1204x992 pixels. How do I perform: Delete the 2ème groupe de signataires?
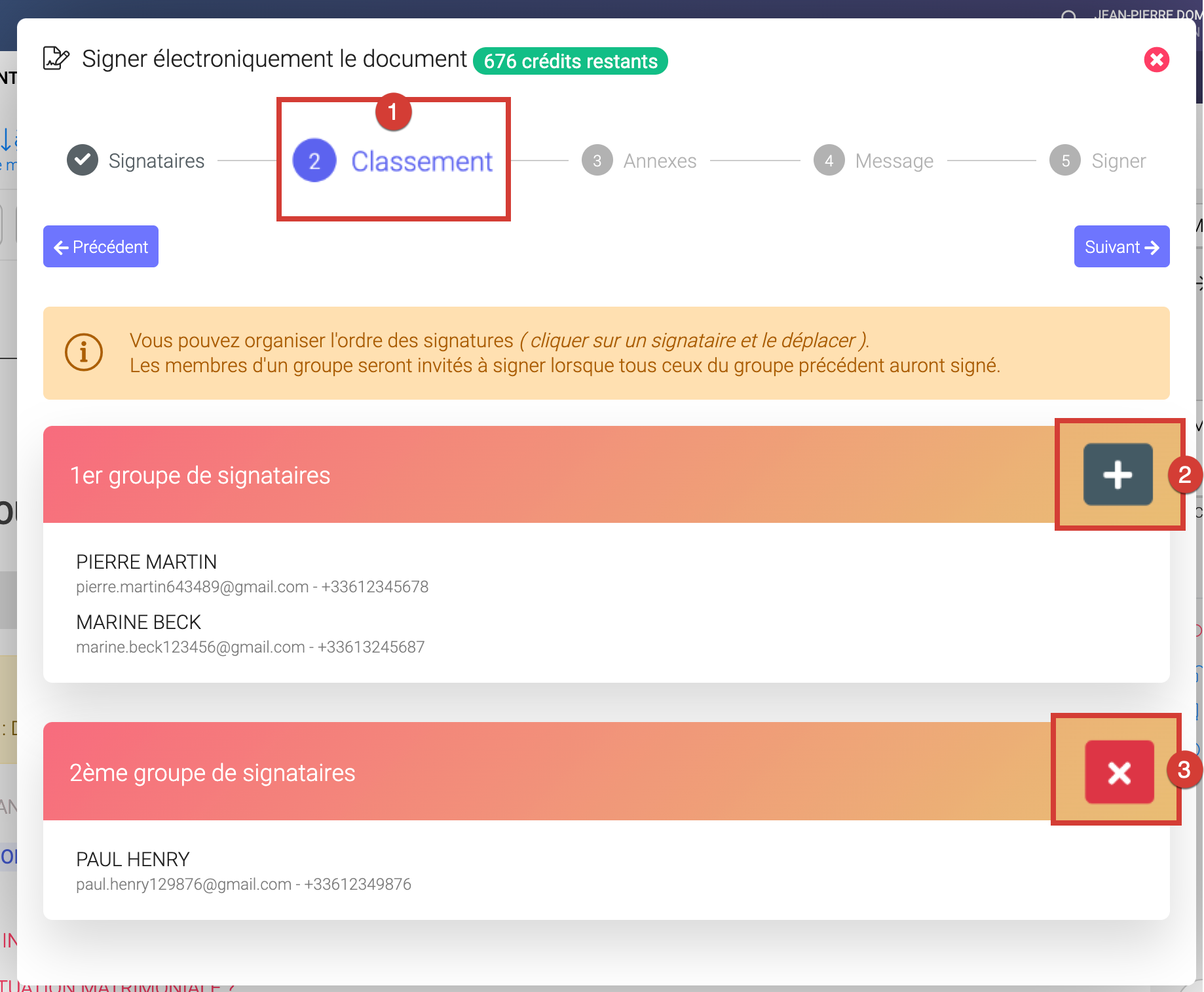pos(1119,772)
